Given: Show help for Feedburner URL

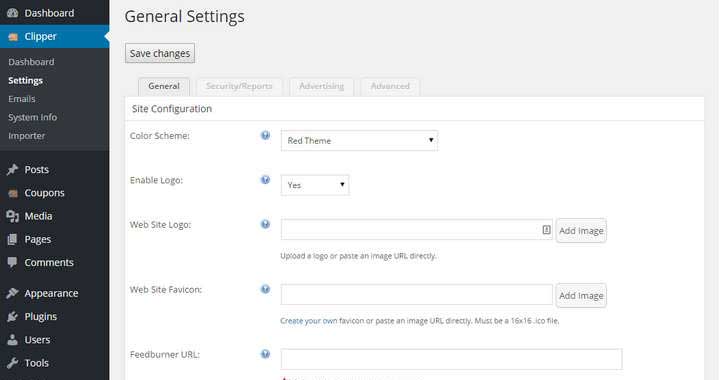Looking at the screenshot, I should coord(265,354).
